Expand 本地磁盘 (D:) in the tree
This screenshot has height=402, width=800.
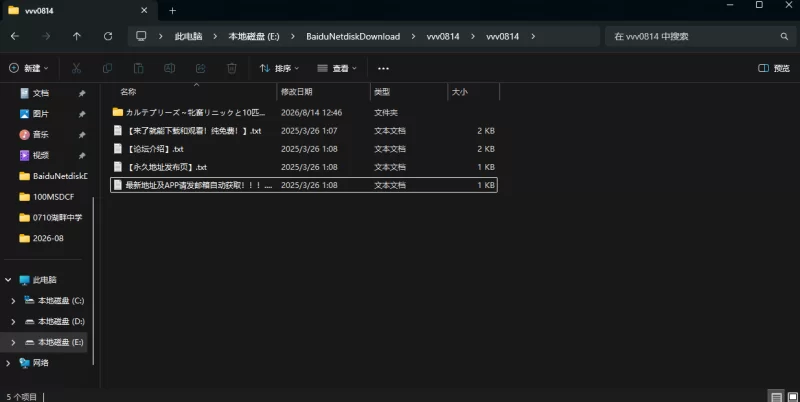click(x=13, y=321)
